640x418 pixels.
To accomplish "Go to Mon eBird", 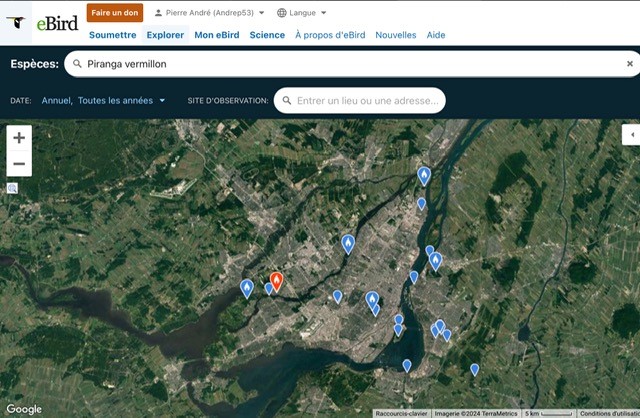I will click(x=216, y=35).
